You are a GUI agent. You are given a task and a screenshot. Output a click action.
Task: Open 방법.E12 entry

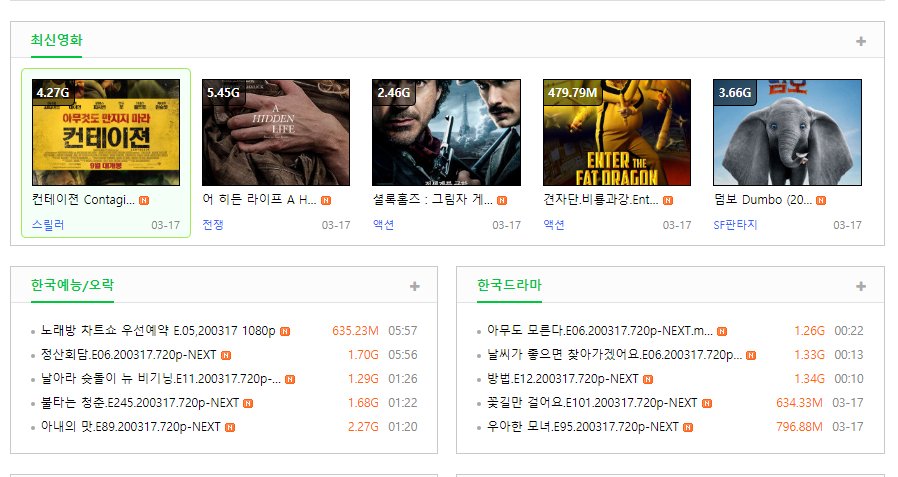click(x=562, y=379)
